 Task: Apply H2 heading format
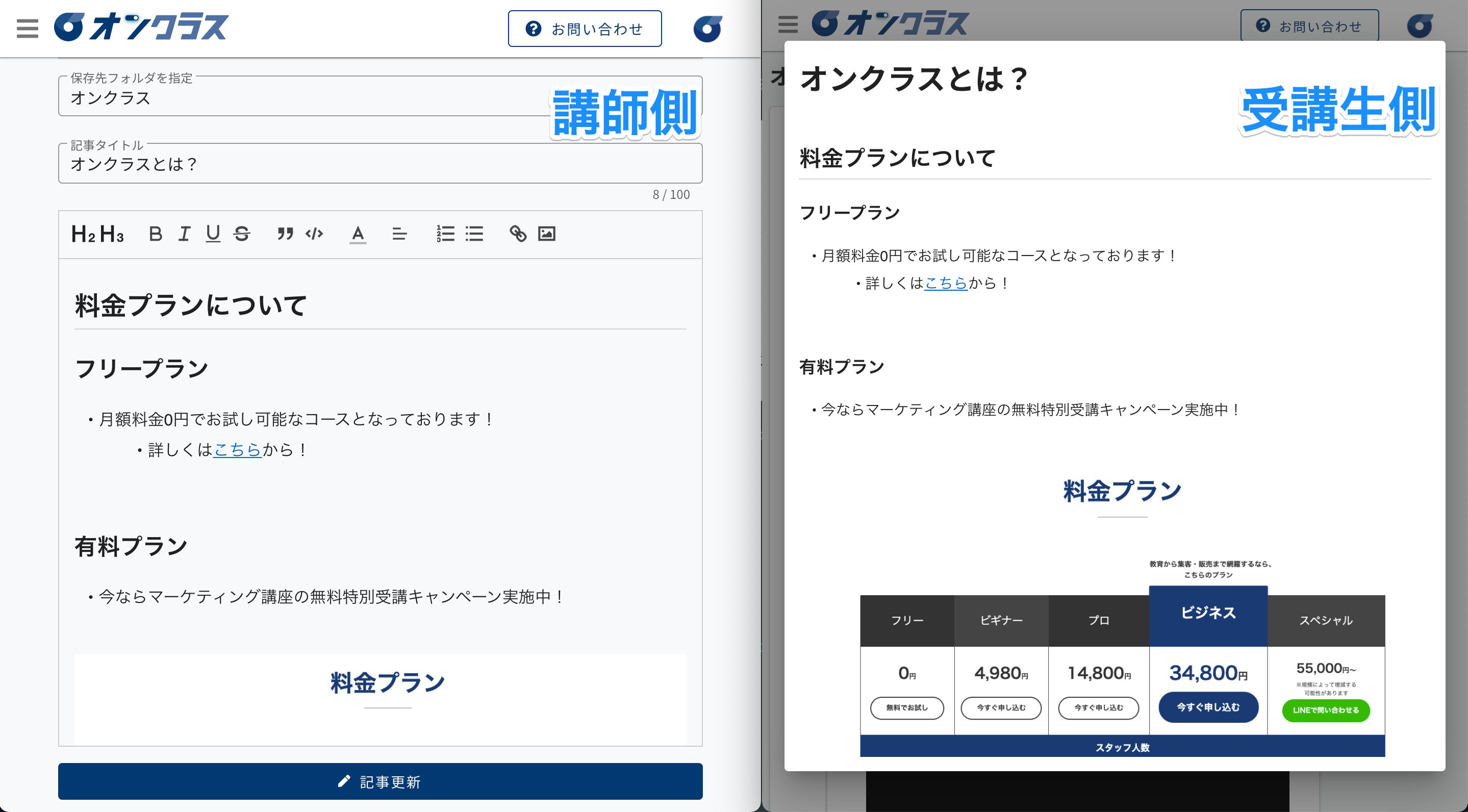click(83, 234)
